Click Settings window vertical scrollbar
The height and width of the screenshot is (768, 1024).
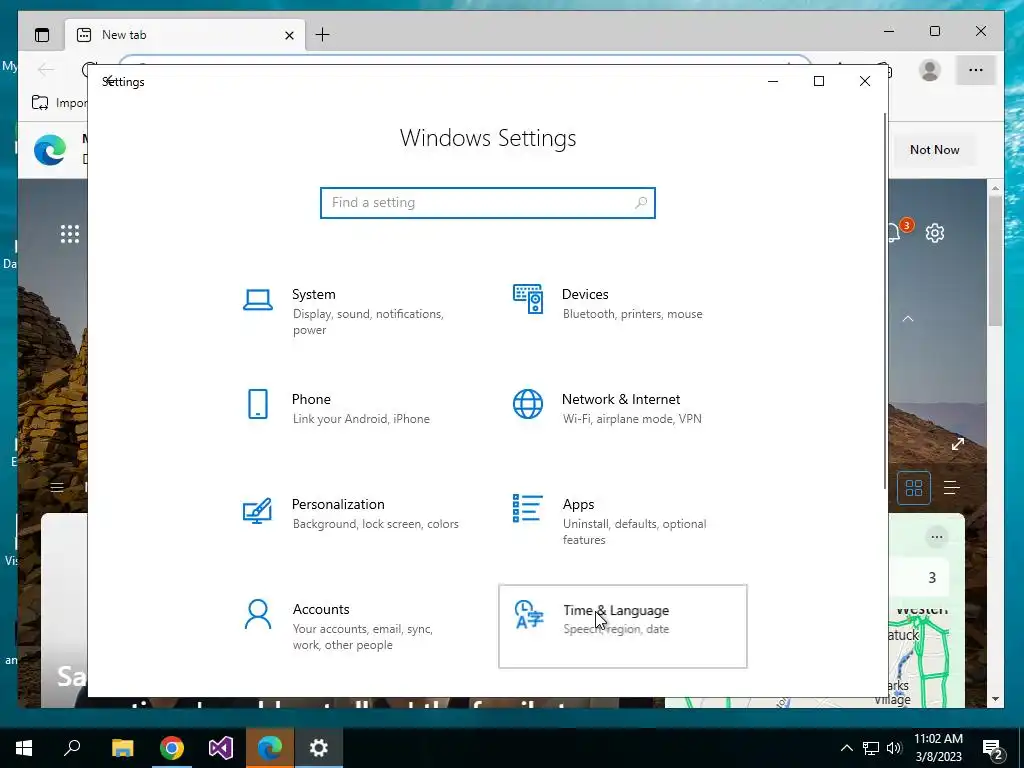pos(886,300)
